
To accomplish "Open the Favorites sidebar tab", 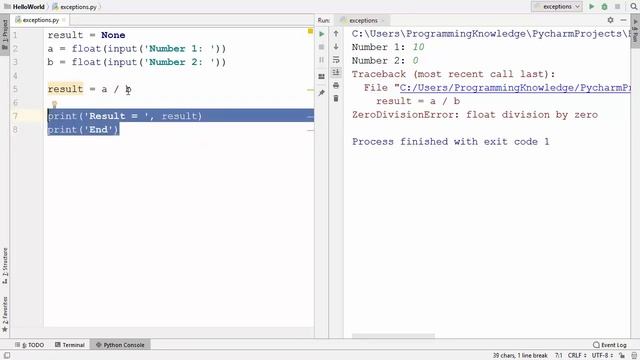I will (5, 314).
